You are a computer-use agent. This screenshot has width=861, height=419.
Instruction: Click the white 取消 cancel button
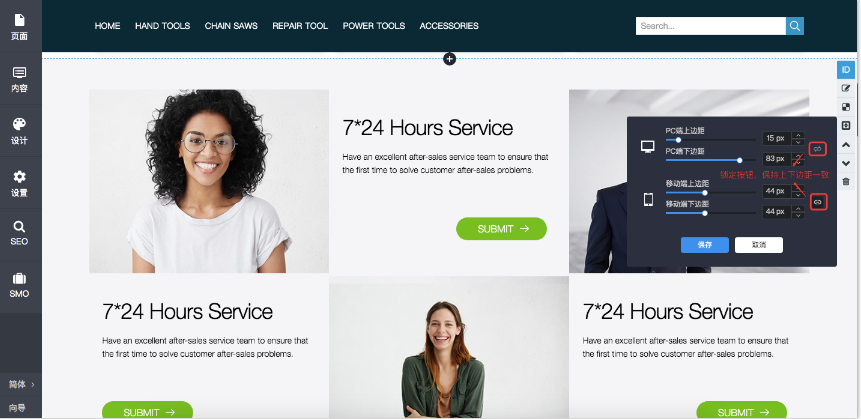pos(759,245)
